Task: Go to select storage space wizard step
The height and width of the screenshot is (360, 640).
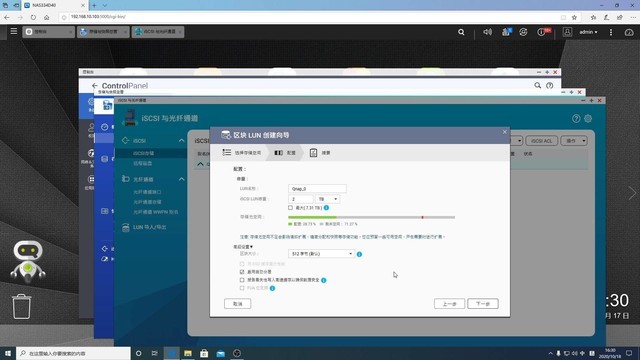Action: pyautogui.click(x=242, y=153)
